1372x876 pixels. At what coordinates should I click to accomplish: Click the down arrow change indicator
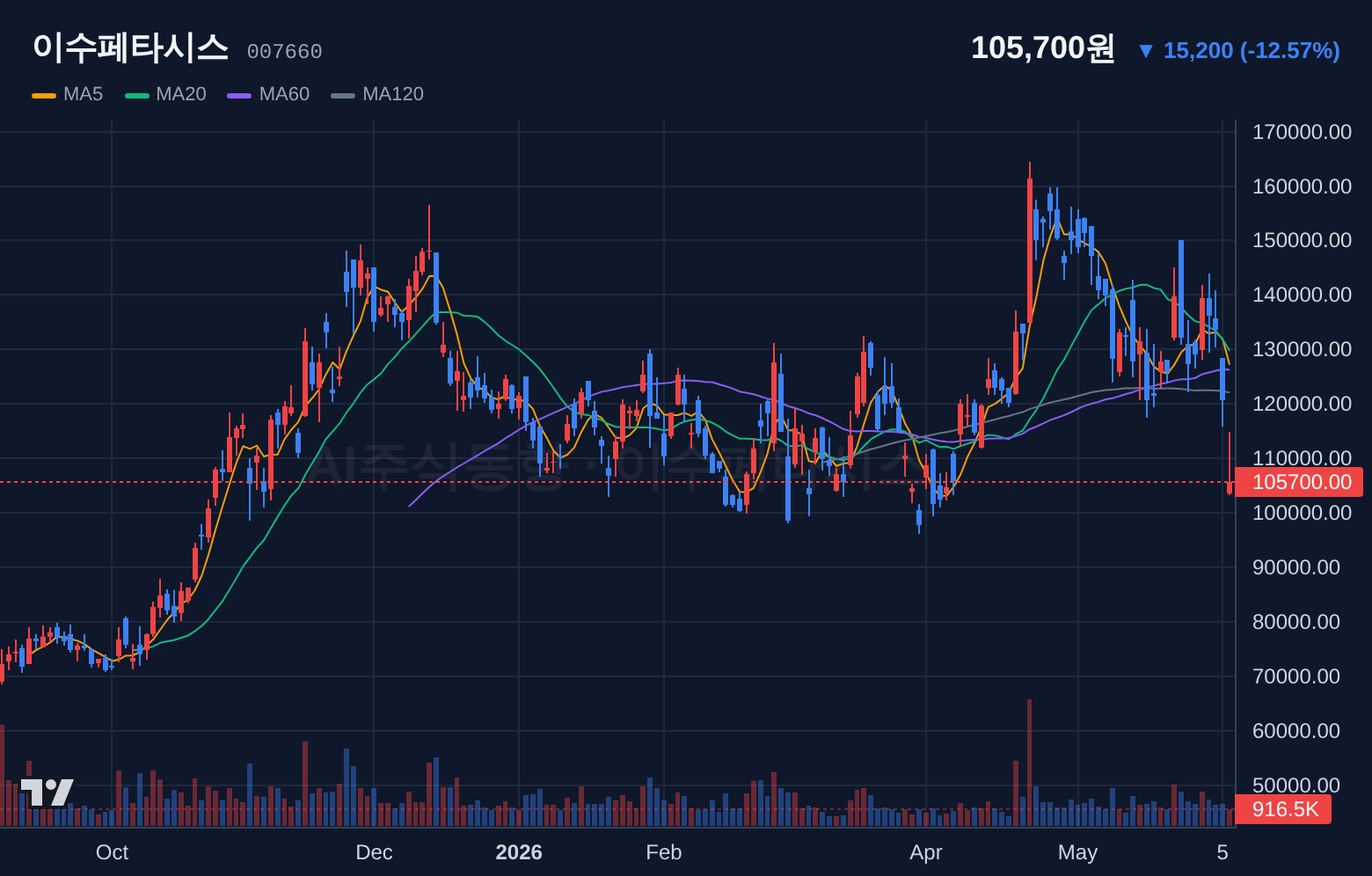1145,51
